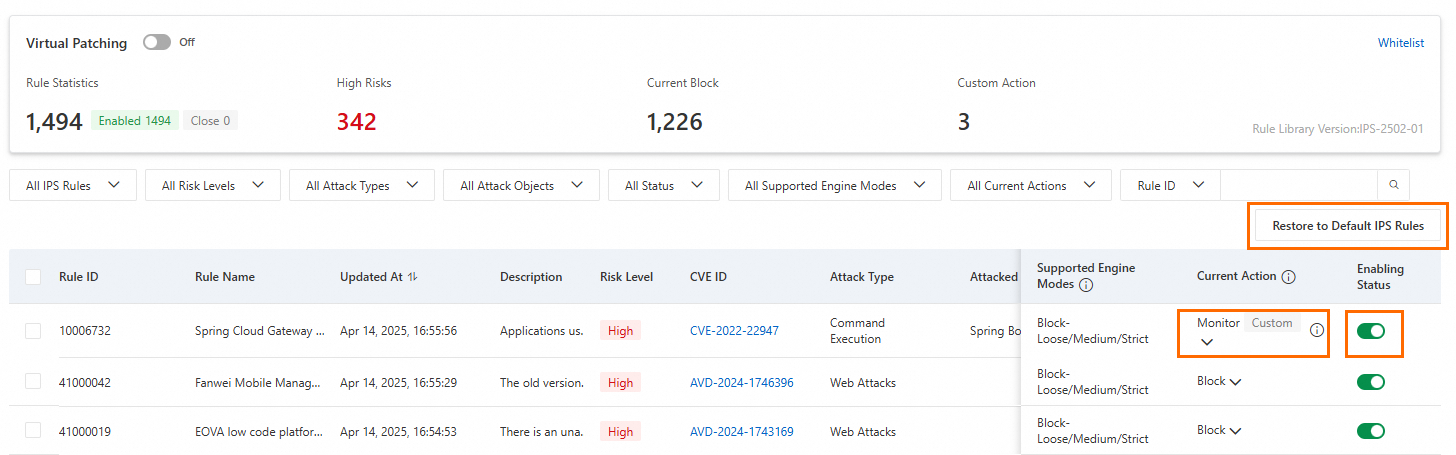1456x455 pixels.
Task: Click timestamp Apr 14, 2025, 16:55:56
Action: click(x=398, y=331)
